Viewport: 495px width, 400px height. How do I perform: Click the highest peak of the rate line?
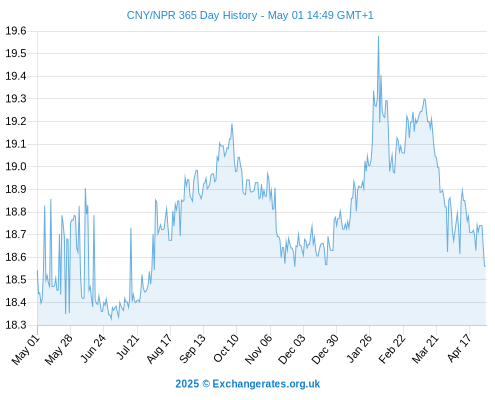pyautogui.click(x=378, y=37)
